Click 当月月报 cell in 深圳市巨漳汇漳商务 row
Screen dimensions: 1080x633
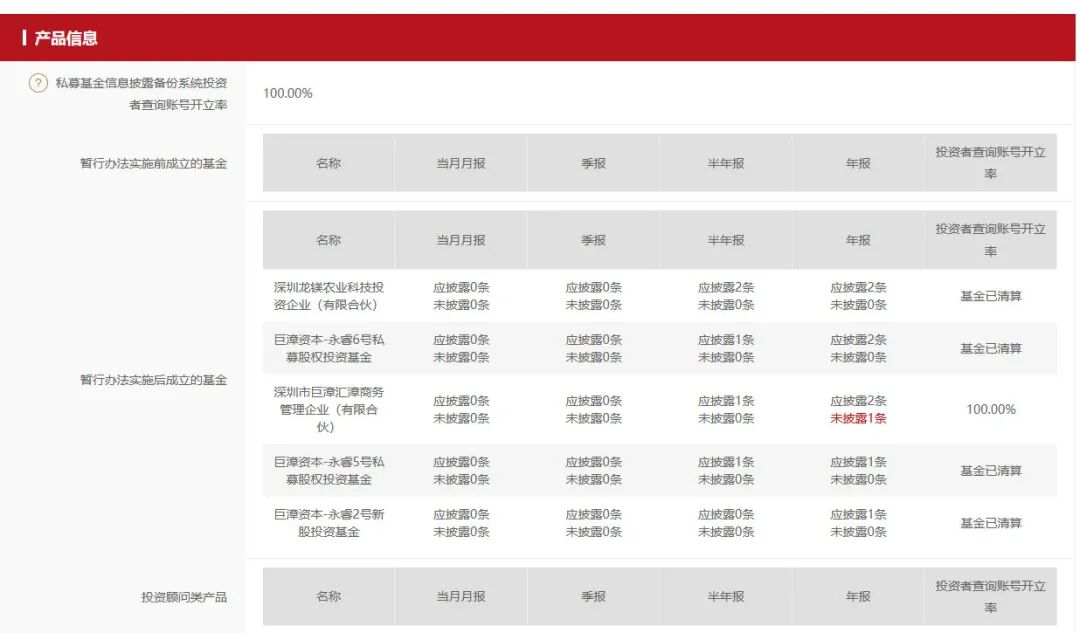(461, 409)
